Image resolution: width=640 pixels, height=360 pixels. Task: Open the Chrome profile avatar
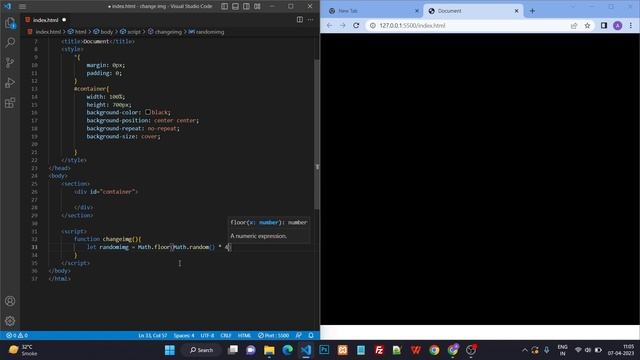click(618, 25)
